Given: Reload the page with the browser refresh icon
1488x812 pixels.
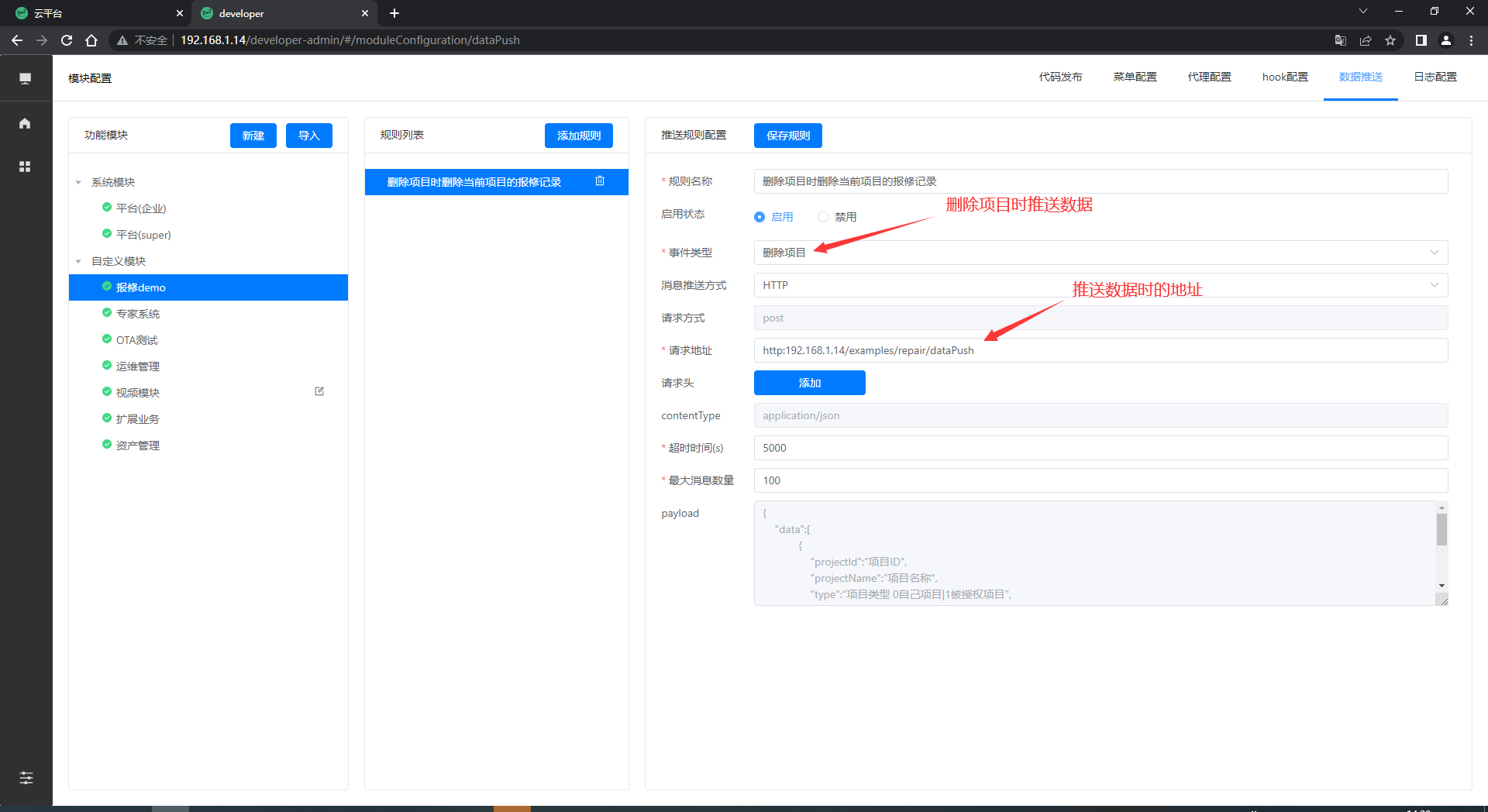Looking at the screenshot, I should click(x=67, y=40).
